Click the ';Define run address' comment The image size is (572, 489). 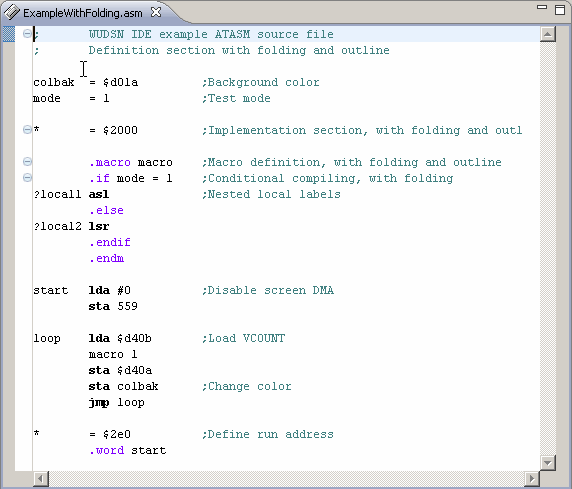268,434
